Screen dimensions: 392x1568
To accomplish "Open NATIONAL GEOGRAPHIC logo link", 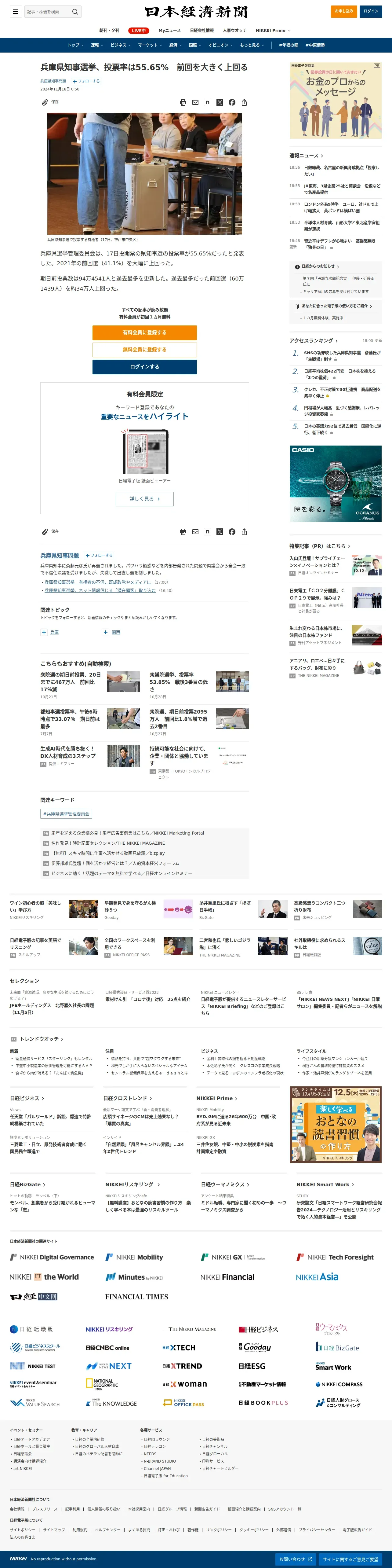I will tap(102, 1384).
